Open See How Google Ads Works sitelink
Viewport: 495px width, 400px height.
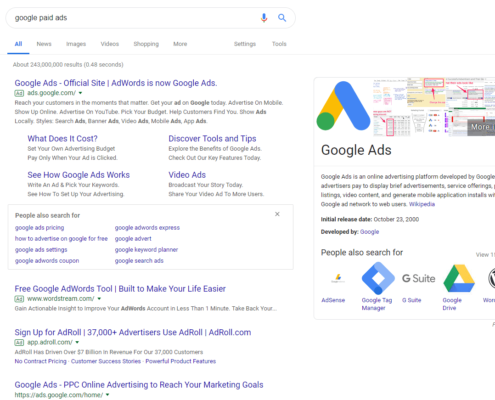(x=78, y=175)
